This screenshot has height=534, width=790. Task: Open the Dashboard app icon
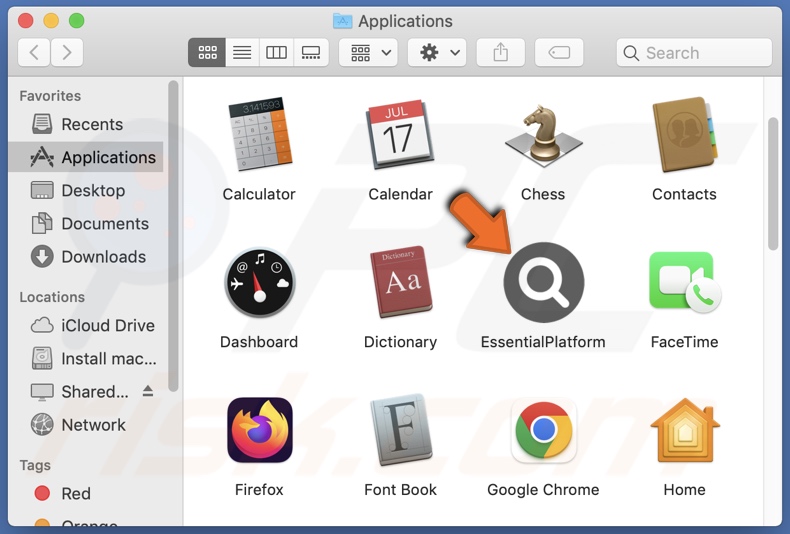tap(259, 283)
